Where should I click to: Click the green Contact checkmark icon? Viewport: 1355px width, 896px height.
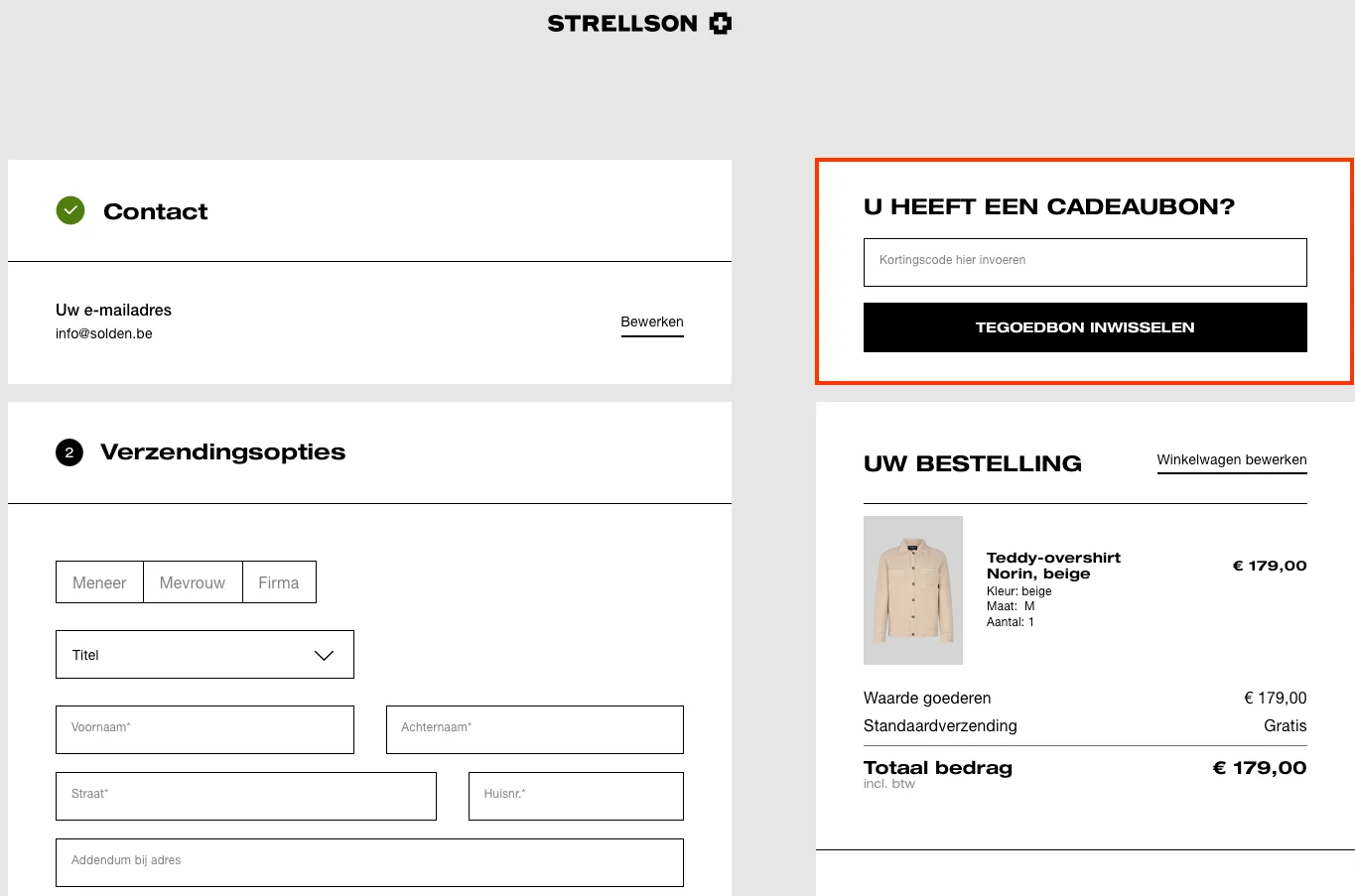pos(70,210)
